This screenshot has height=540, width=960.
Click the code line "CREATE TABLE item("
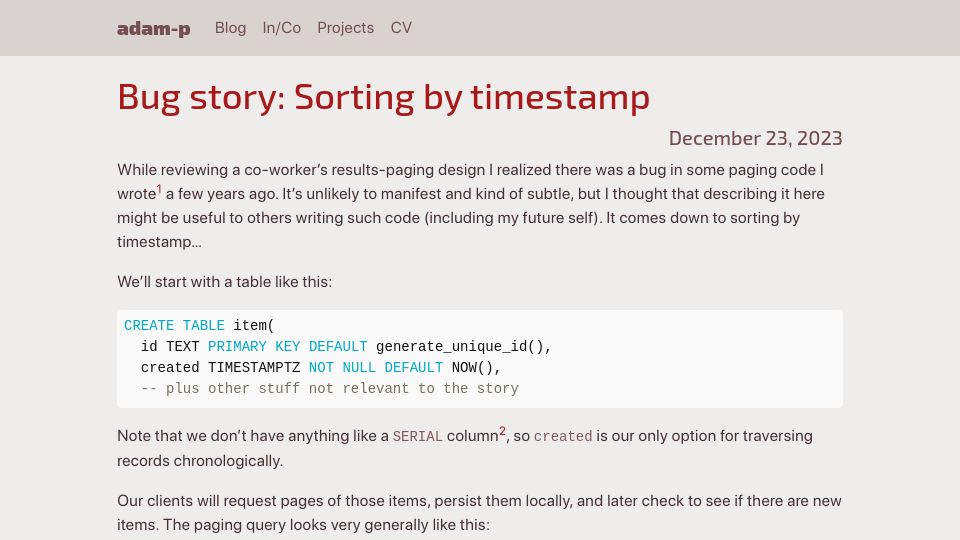pos(199,326)
